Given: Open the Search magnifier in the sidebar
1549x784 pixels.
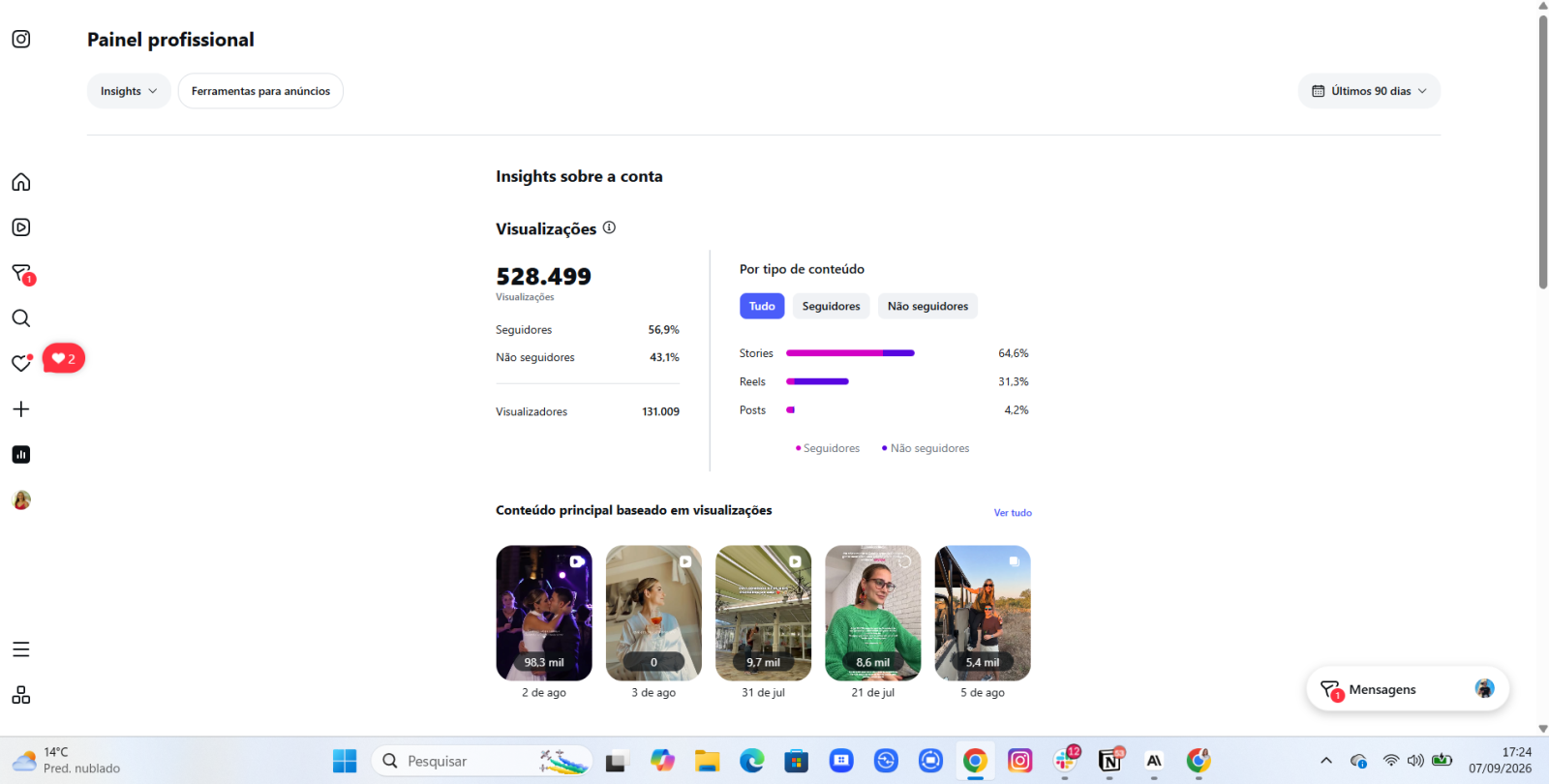Looking at the screenshot, I should [x=21, y=318].
